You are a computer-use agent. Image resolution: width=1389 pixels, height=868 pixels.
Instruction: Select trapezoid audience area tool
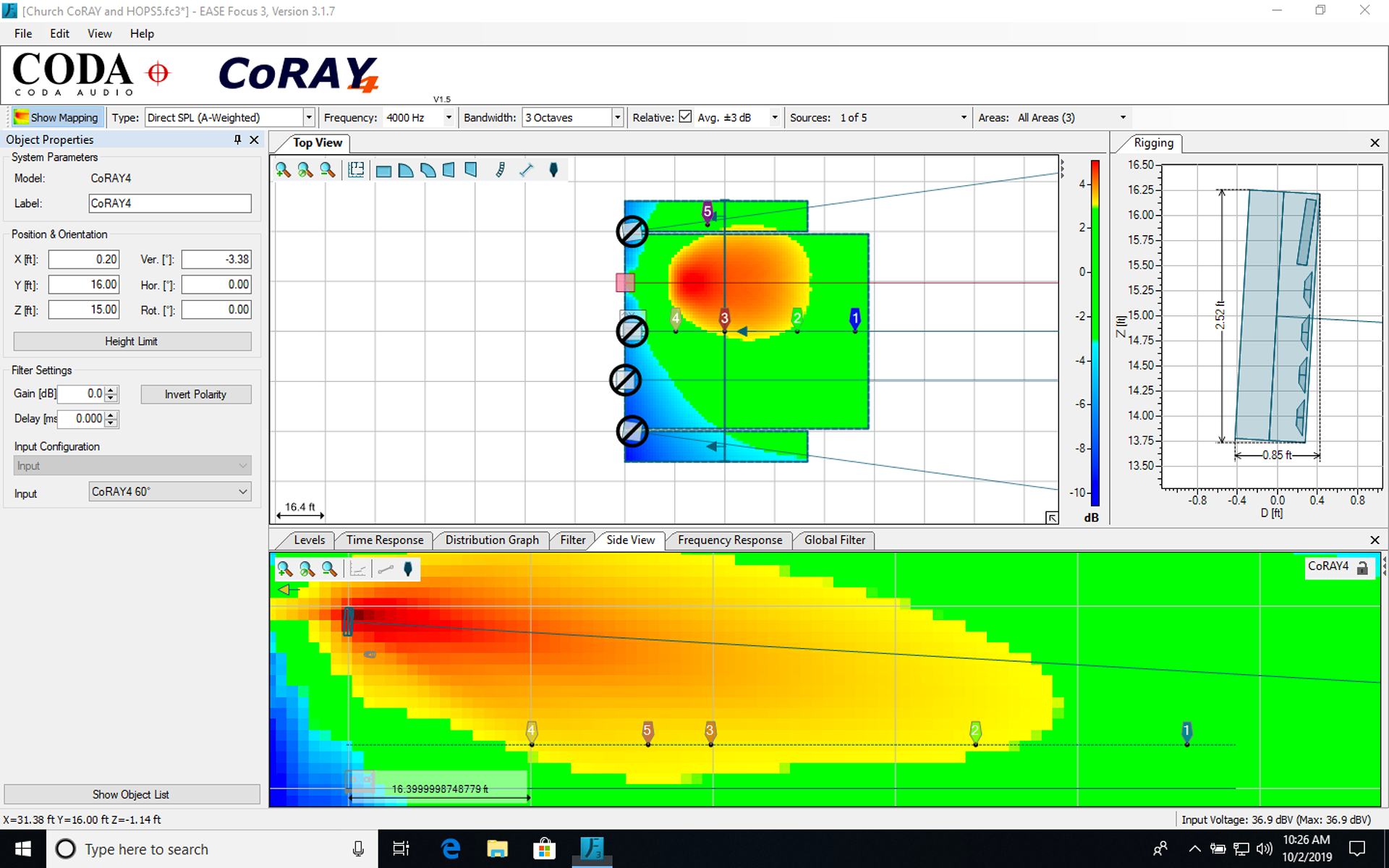point(449,171)
